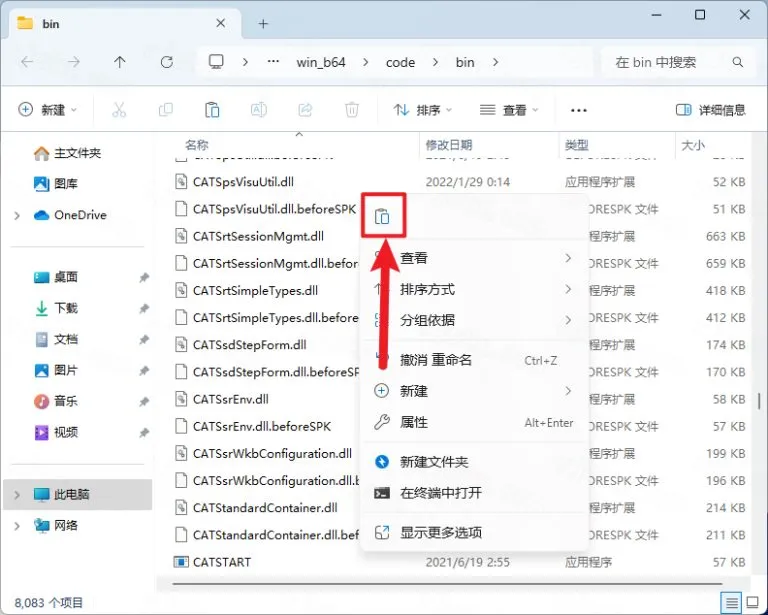Click the horizontal scrollbar of file list
768x615 pixels.
[x=447, y=584]
